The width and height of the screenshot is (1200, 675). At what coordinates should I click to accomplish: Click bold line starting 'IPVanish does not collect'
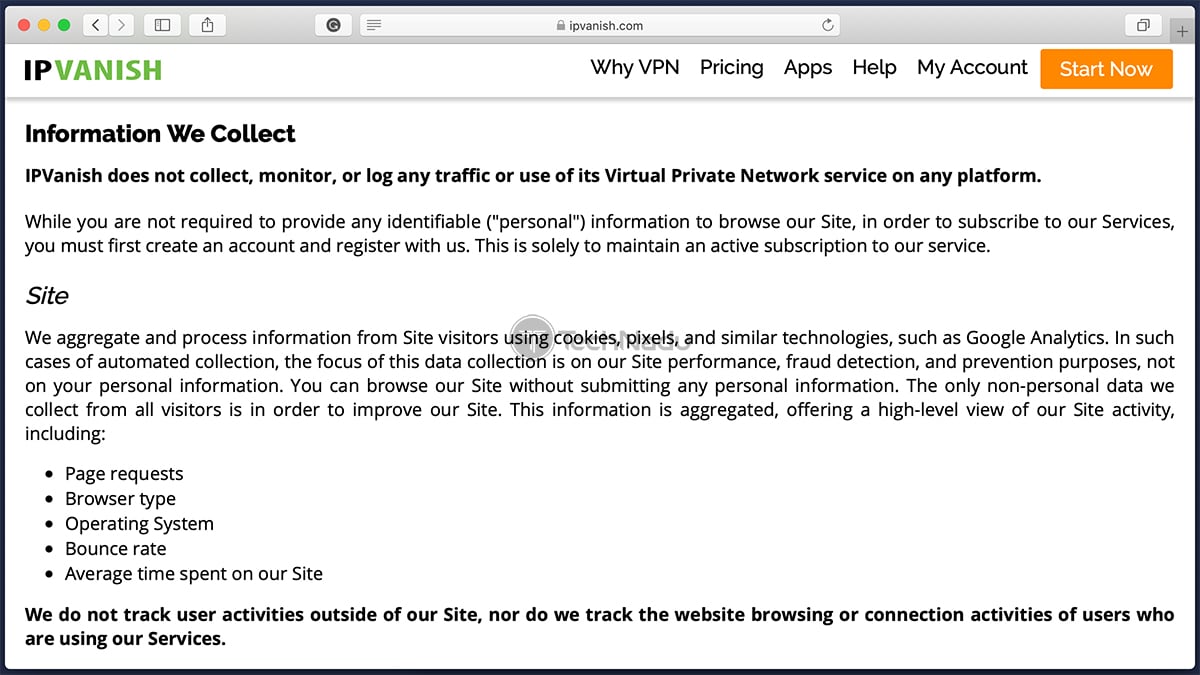click(x=533, y=176)
